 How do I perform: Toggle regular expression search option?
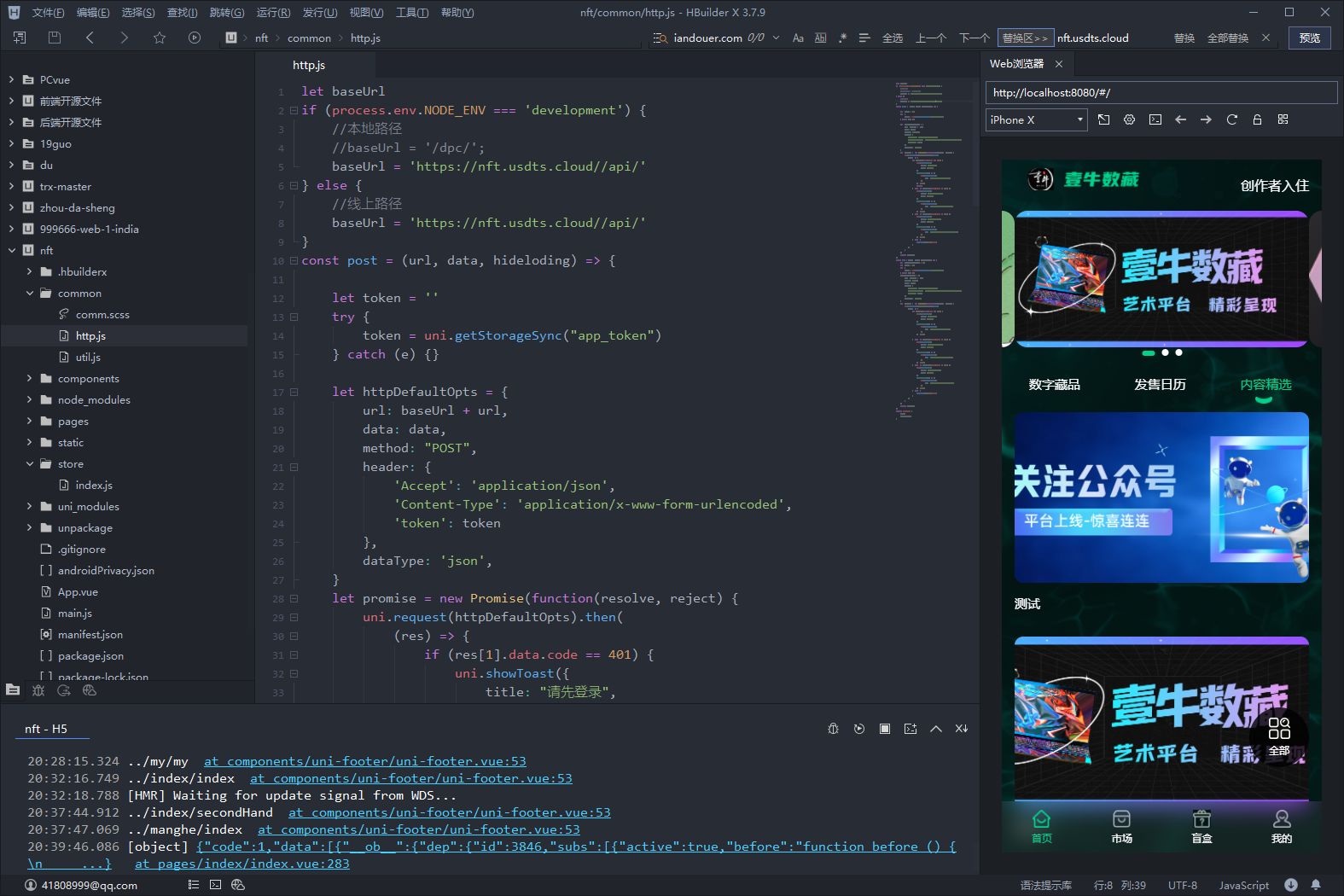pyautogui.click(x=842, y=38)
